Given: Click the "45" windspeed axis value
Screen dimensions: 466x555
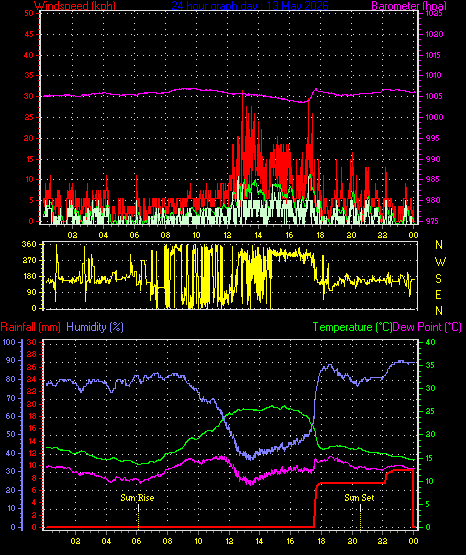Looking at the screenshot, I should coord(29,34).
